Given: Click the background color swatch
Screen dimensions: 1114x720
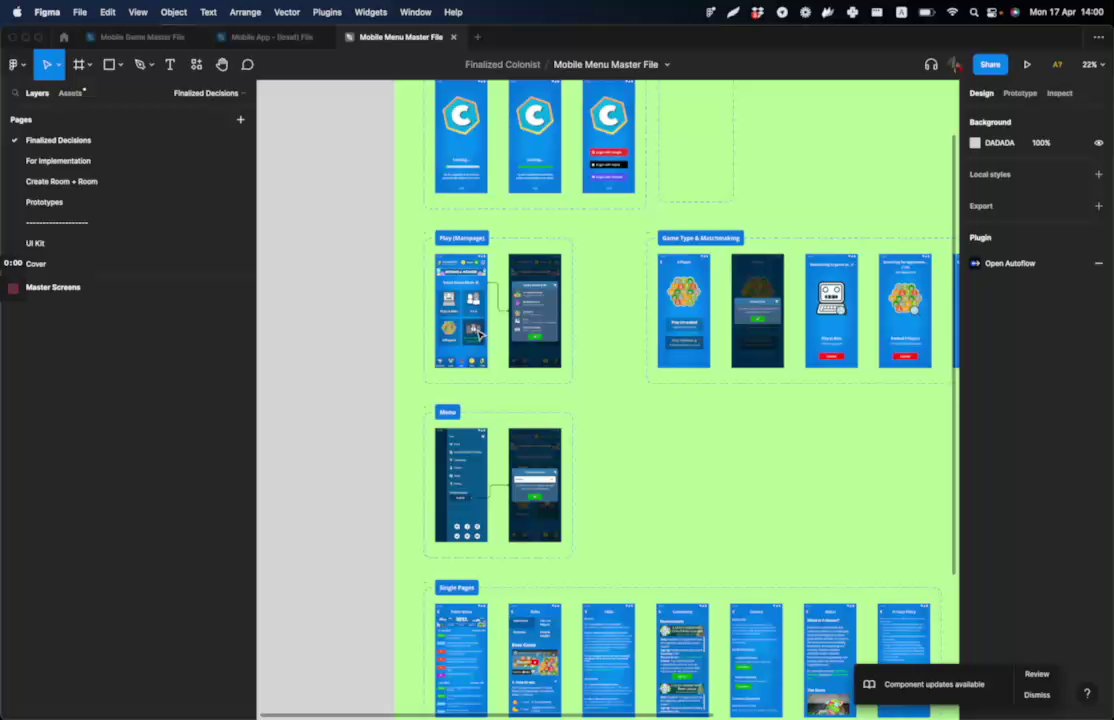Looking at the screenshot, I should click(x=975, y=143).
